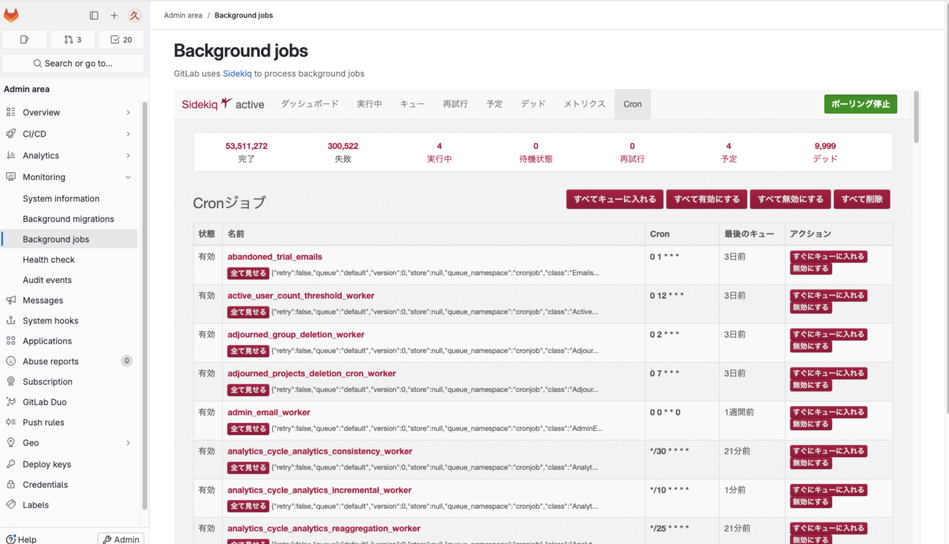Viewport: 949px width, 544px height.
Task: Enqueue admin_email_worker now with すぐにキューに入れる
Action: (x=828, y=412)
